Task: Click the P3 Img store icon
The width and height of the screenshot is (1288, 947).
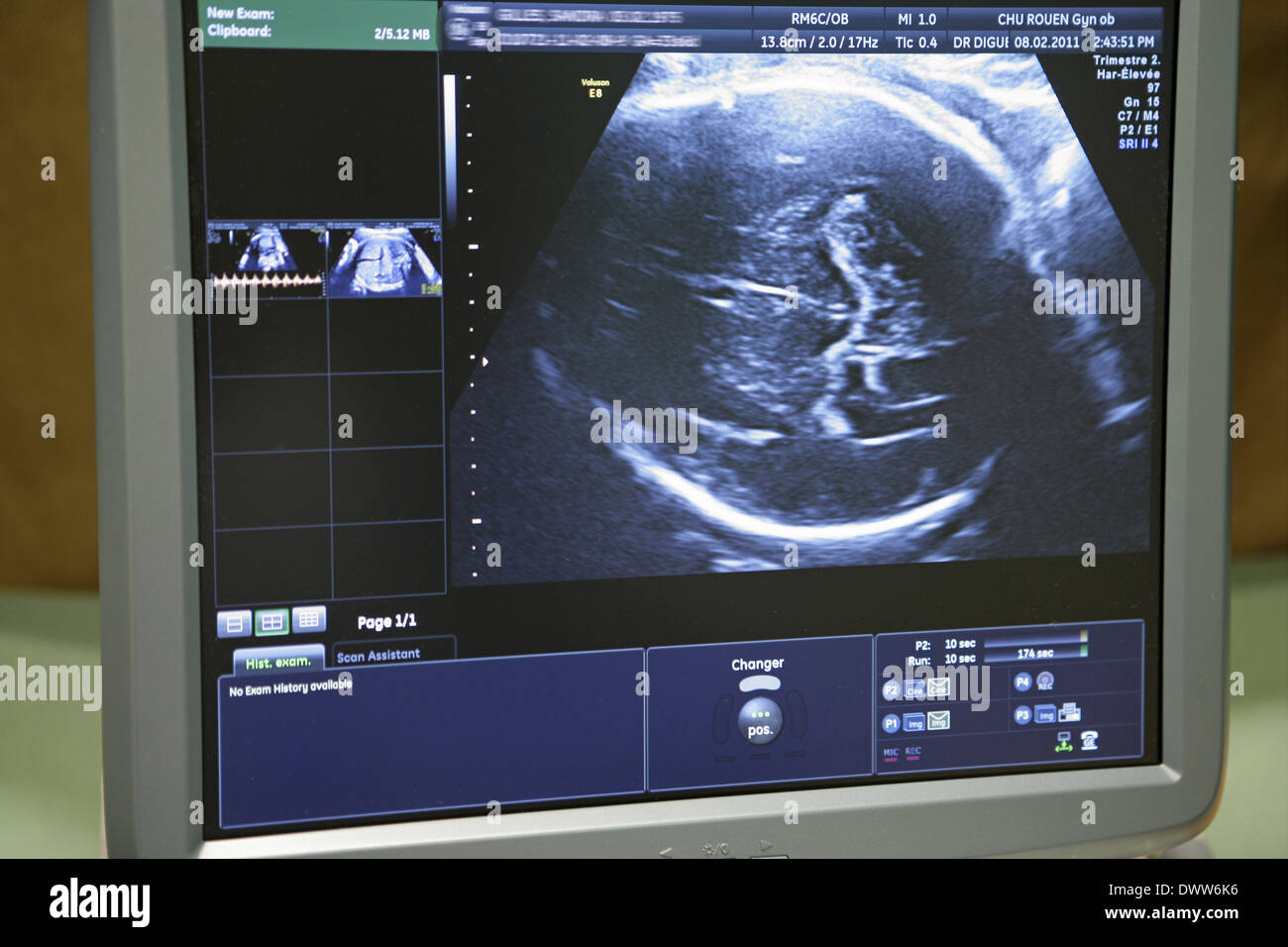Action: click(1045, 715)
